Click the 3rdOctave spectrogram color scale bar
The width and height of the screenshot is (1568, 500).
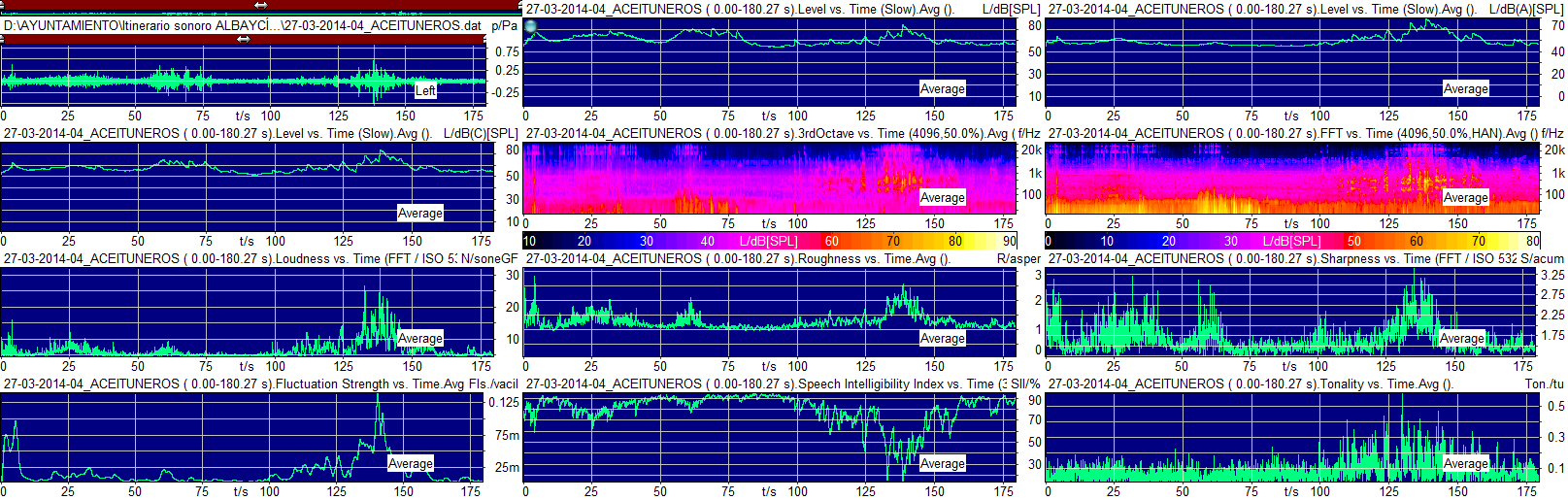pos(769,241)
